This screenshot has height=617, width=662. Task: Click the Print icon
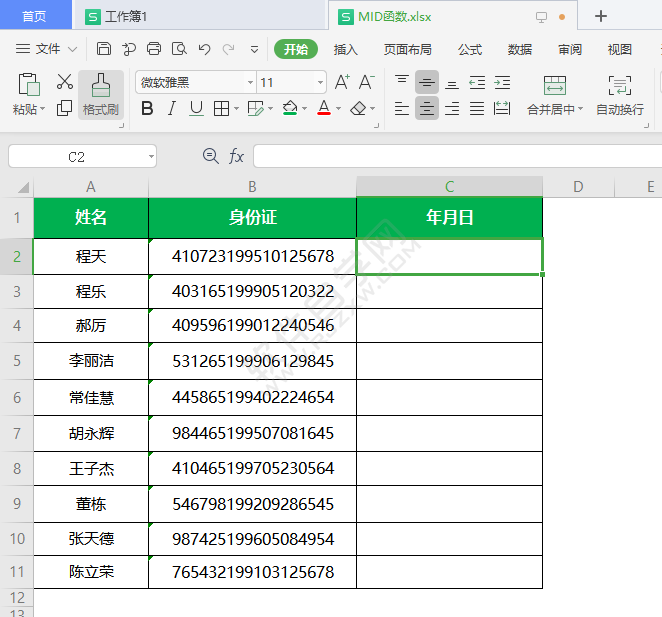tap(154, 49)
